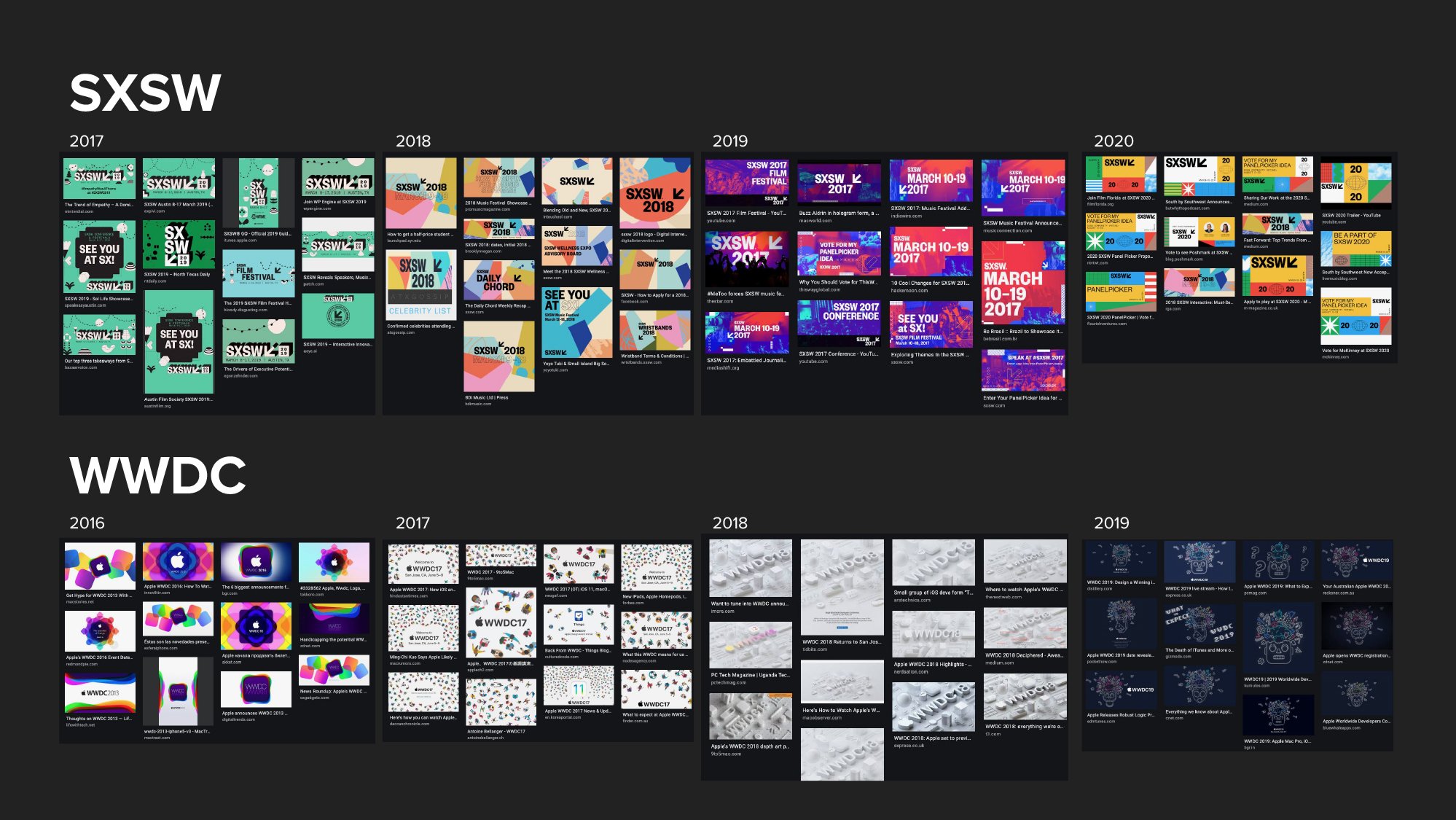
Task: Select the '10 Cool Changes for SXSW' image
Action: (931, 251)
